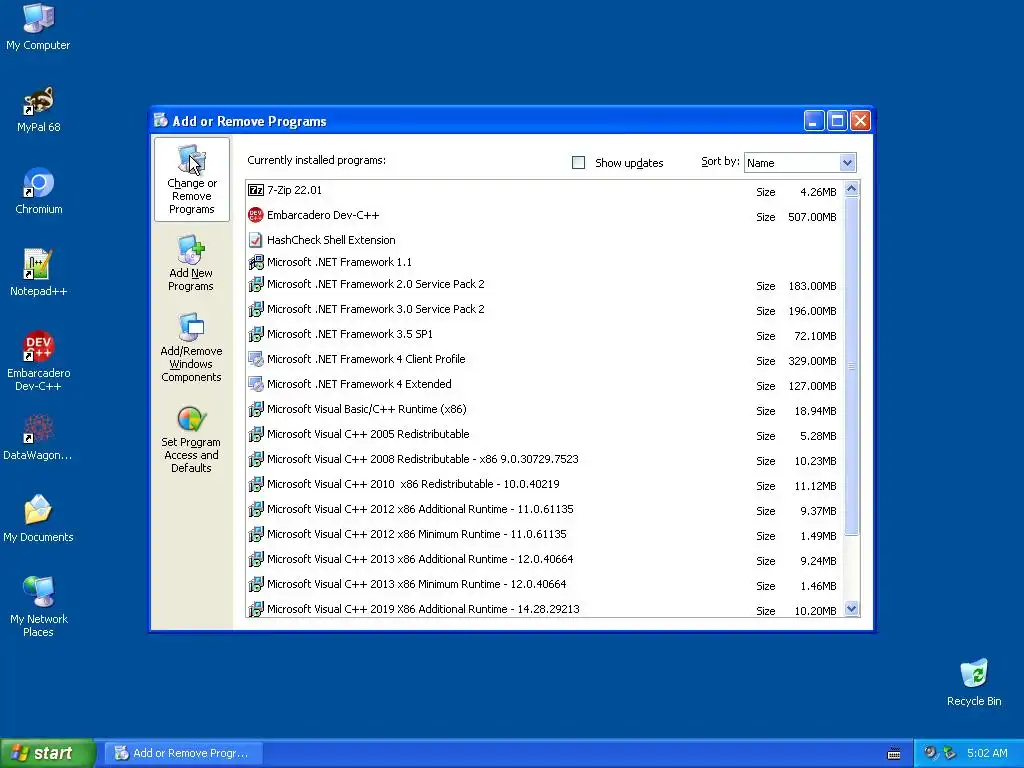The image size is (1024, 768).
Task: Click the HashCheck Shell Extension icon
Action: point(256,240)
